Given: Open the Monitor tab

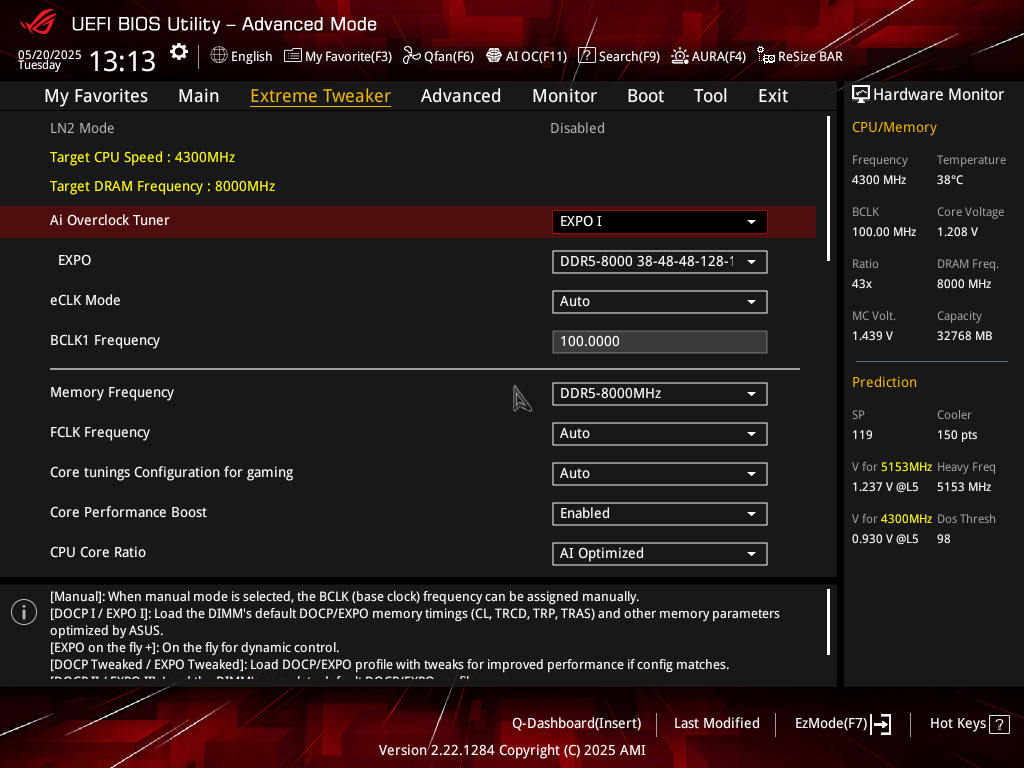Looking at the screenshot, I should click(564, 96).
